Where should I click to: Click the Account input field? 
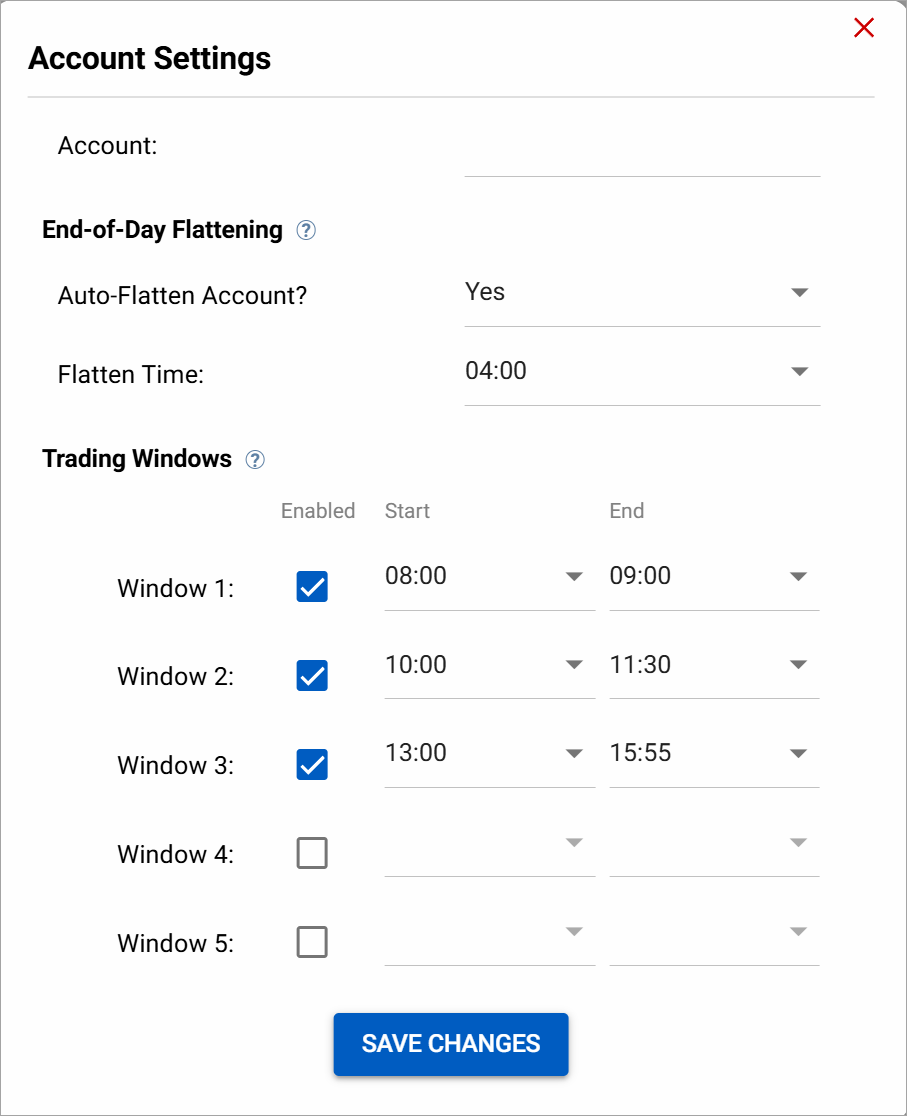pyautogui.click(x=641, y=165)
